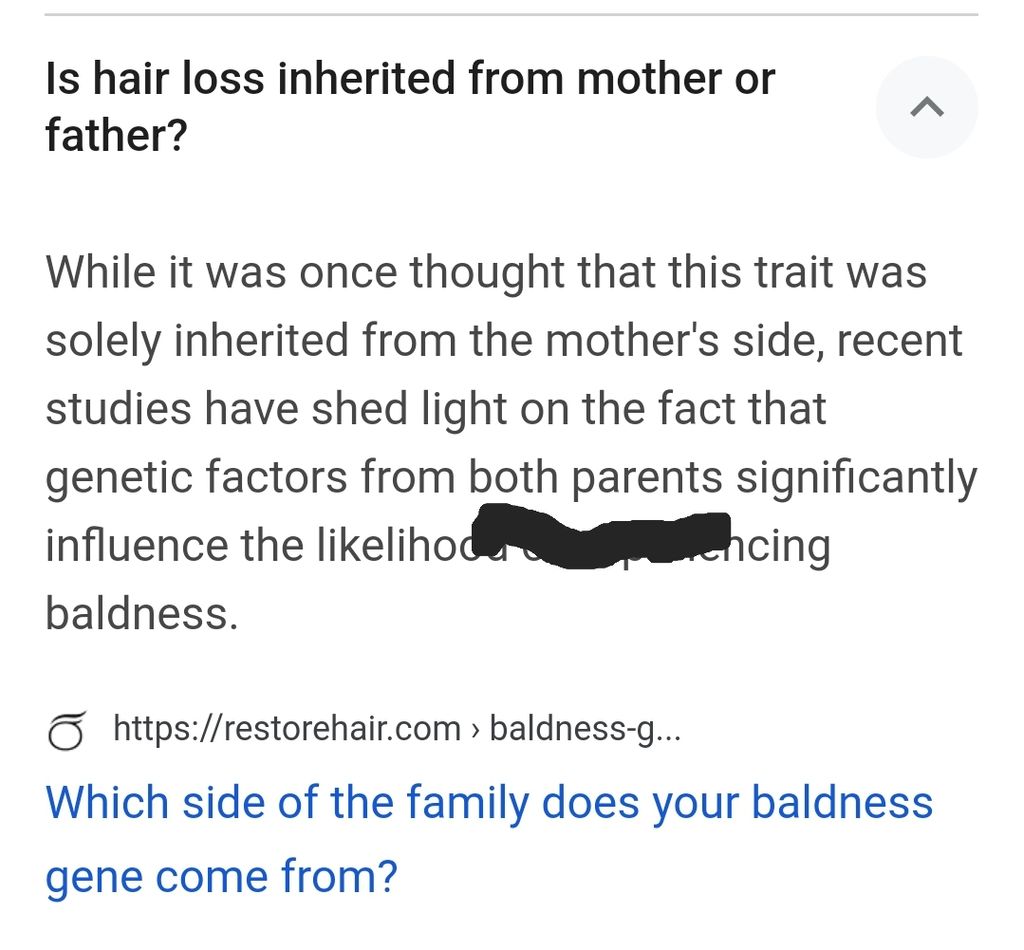Click the black scribble redaction mark
This screenshot has height=950, width=1024.
click(x=601, y=536)
